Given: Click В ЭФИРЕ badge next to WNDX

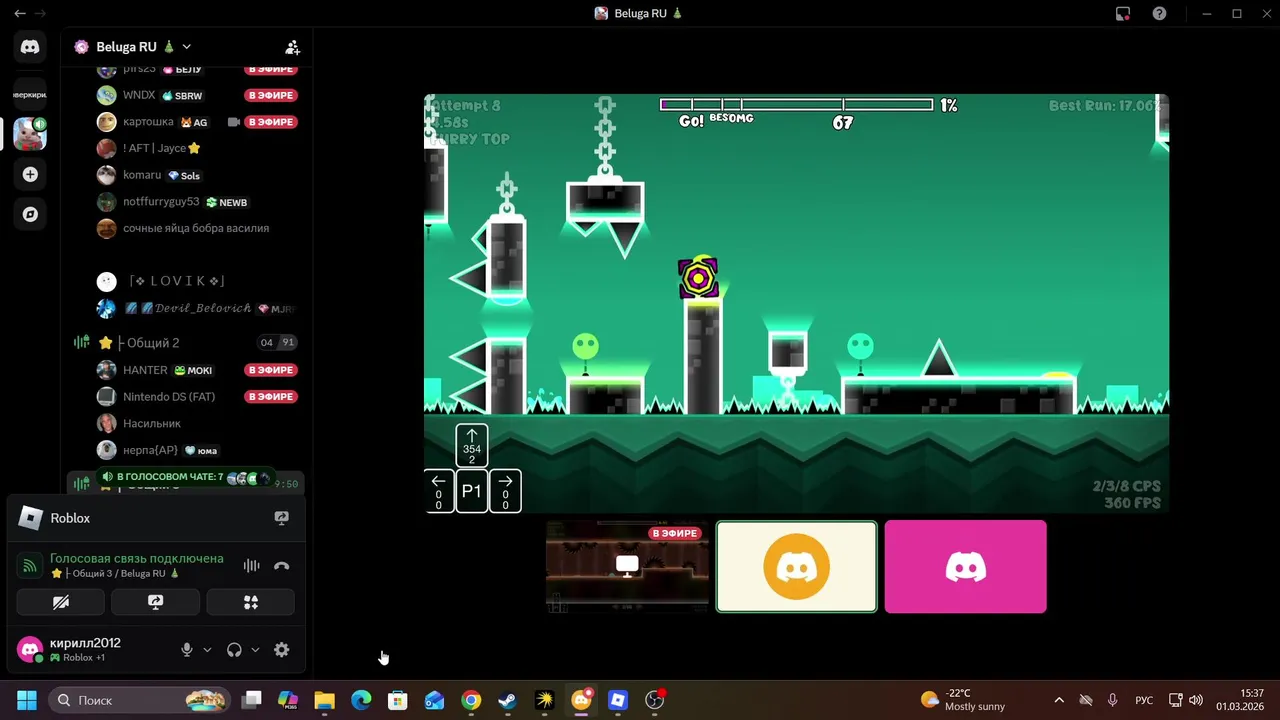Looking at the screenshot, I should (x=271, y=95).
